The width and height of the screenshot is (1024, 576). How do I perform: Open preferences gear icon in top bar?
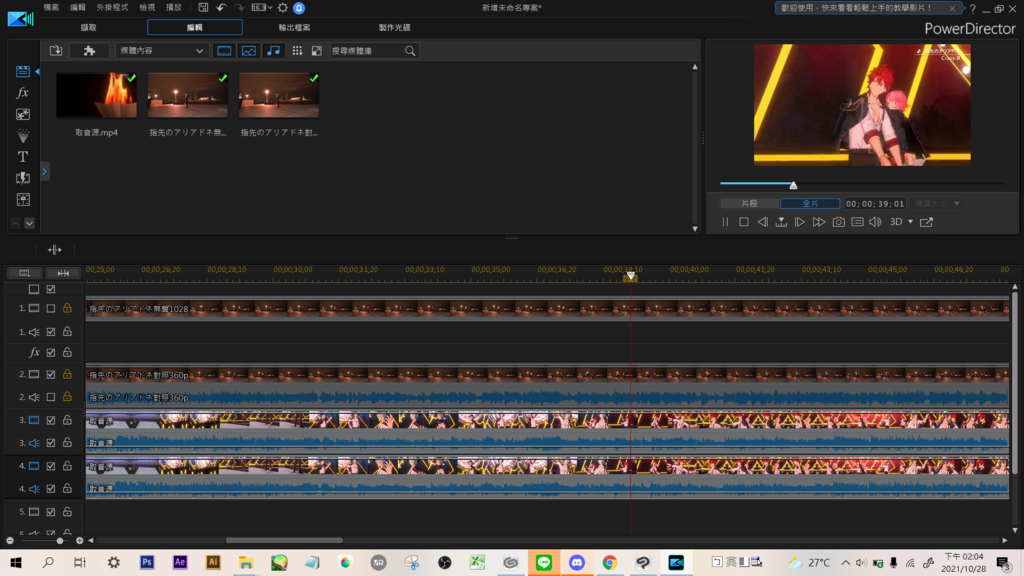click(283, 8)
